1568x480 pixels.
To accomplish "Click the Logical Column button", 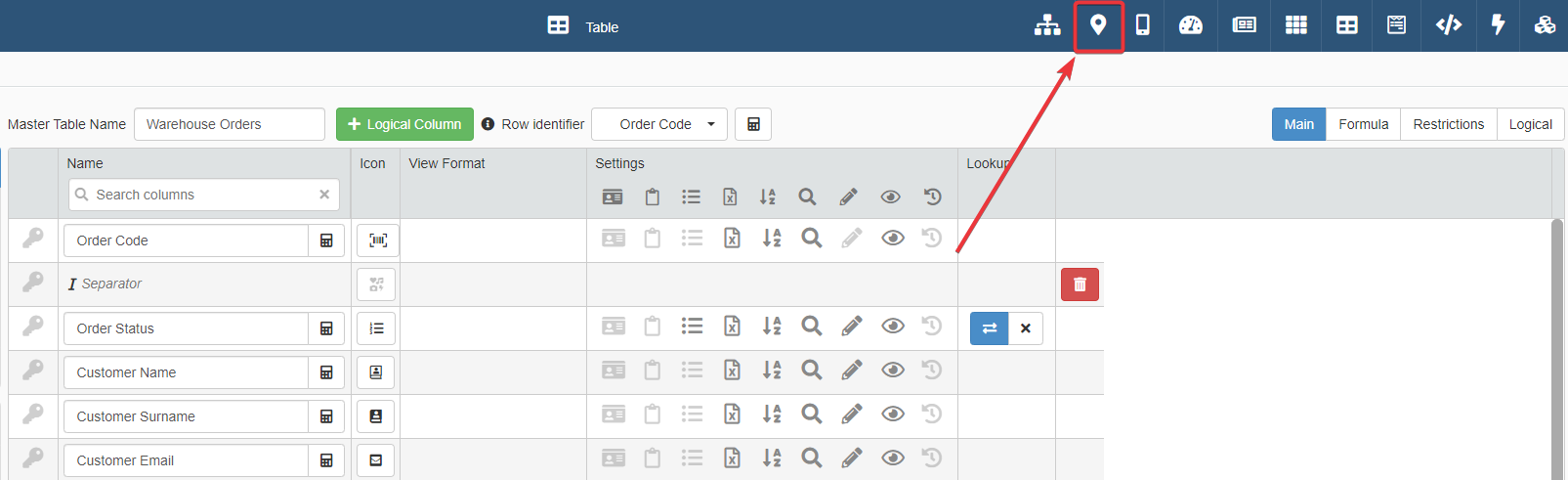I will pos(404,124).
